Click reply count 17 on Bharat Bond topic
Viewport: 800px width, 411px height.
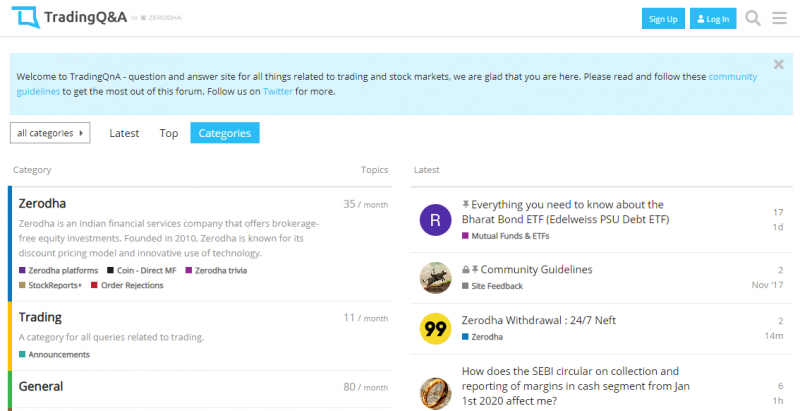(x=778, y=212)
